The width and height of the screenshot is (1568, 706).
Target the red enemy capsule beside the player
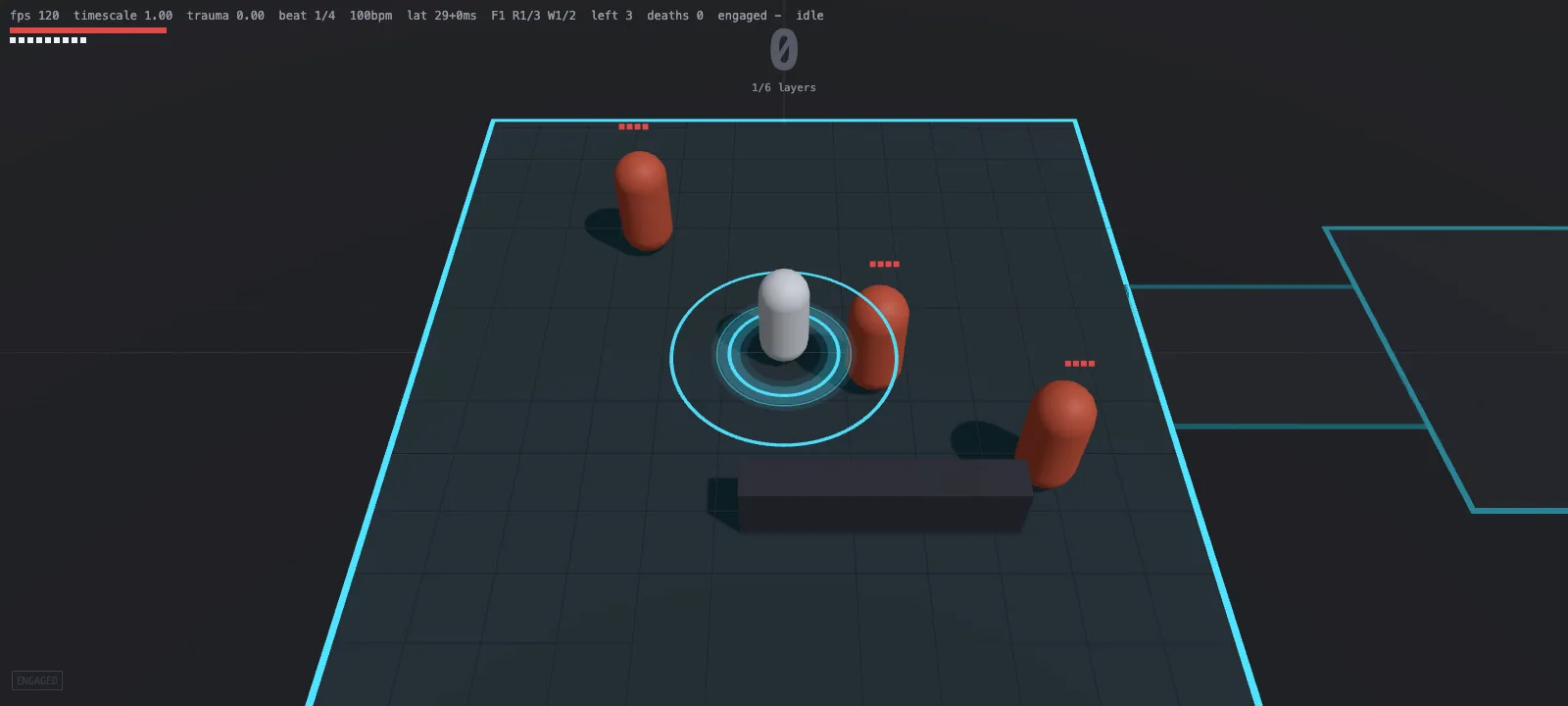[x=878, y=336]
